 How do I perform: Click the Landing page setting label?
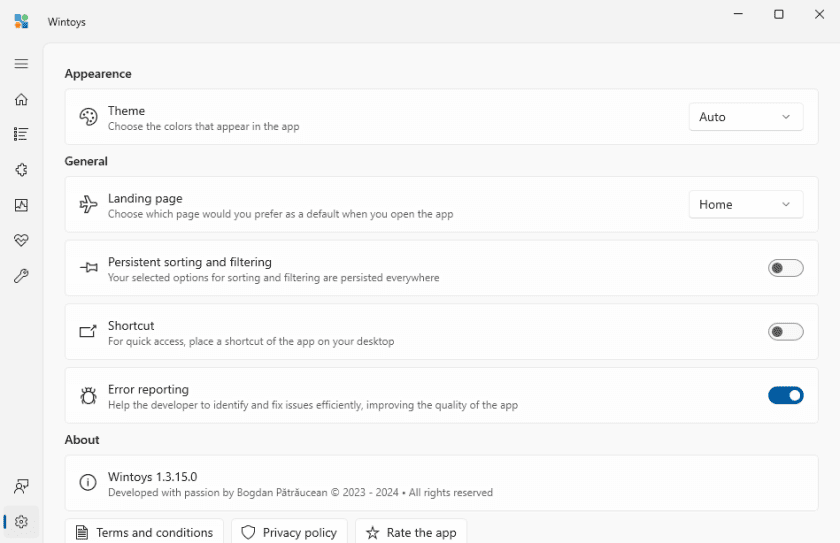click(145, 198)
